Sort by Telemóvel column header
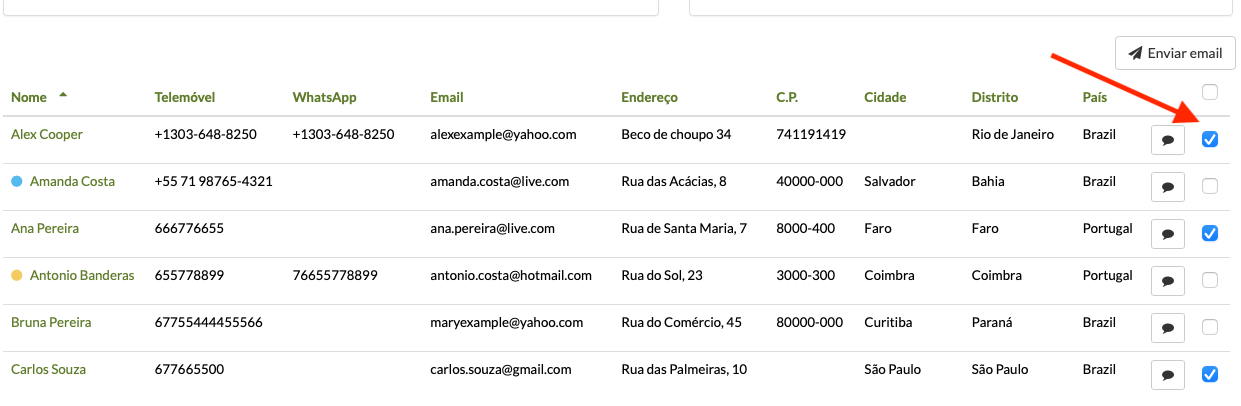The height and width of the screenshot is (406, 1241). (185, 98)
